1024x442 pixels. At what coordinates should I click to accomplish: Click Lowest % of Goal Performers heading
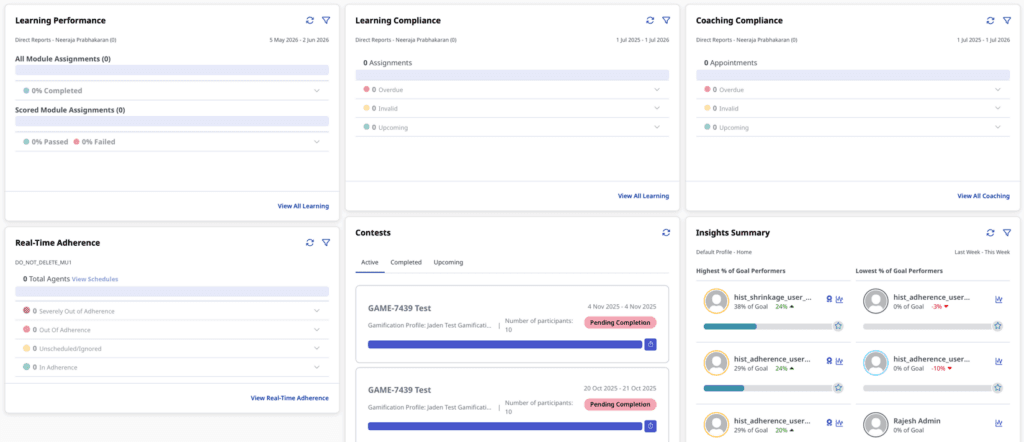click(899, 270)
